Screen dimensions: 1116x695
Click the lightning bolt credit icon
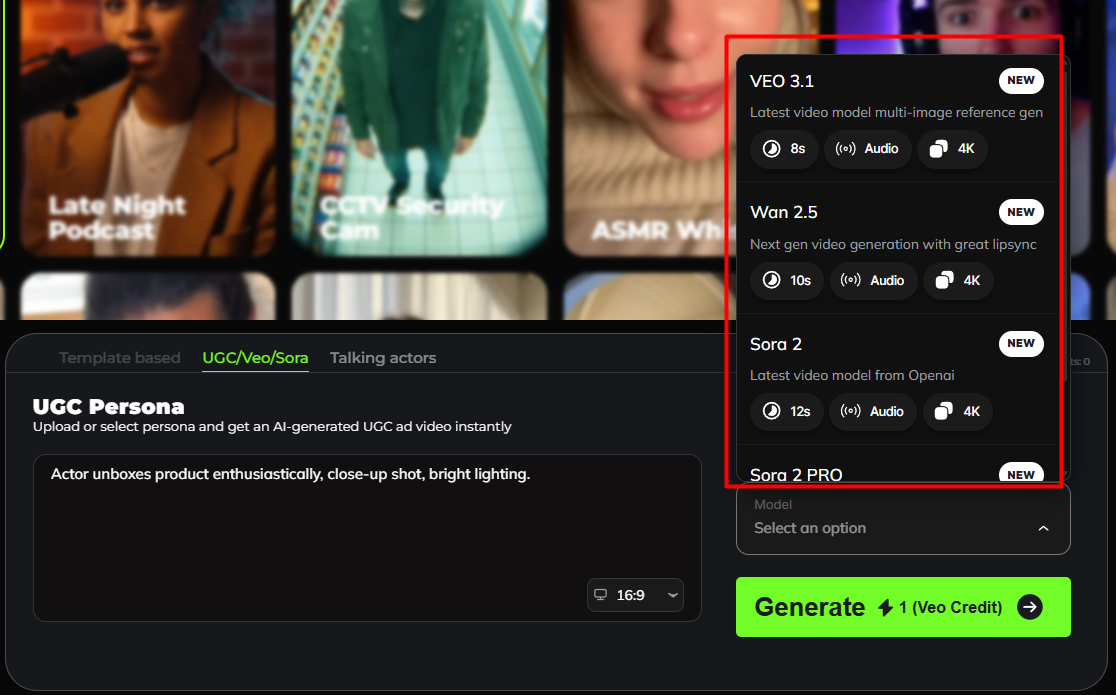[885, 607]
